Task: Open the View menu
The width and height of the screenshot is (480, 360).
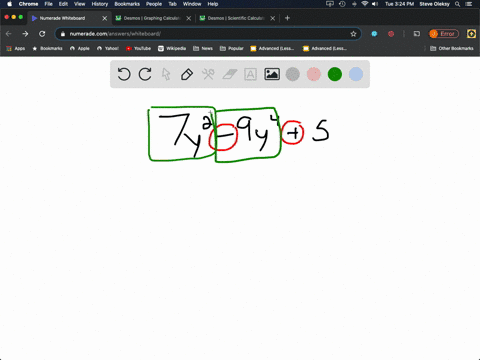Action: [x=80, y=4]
